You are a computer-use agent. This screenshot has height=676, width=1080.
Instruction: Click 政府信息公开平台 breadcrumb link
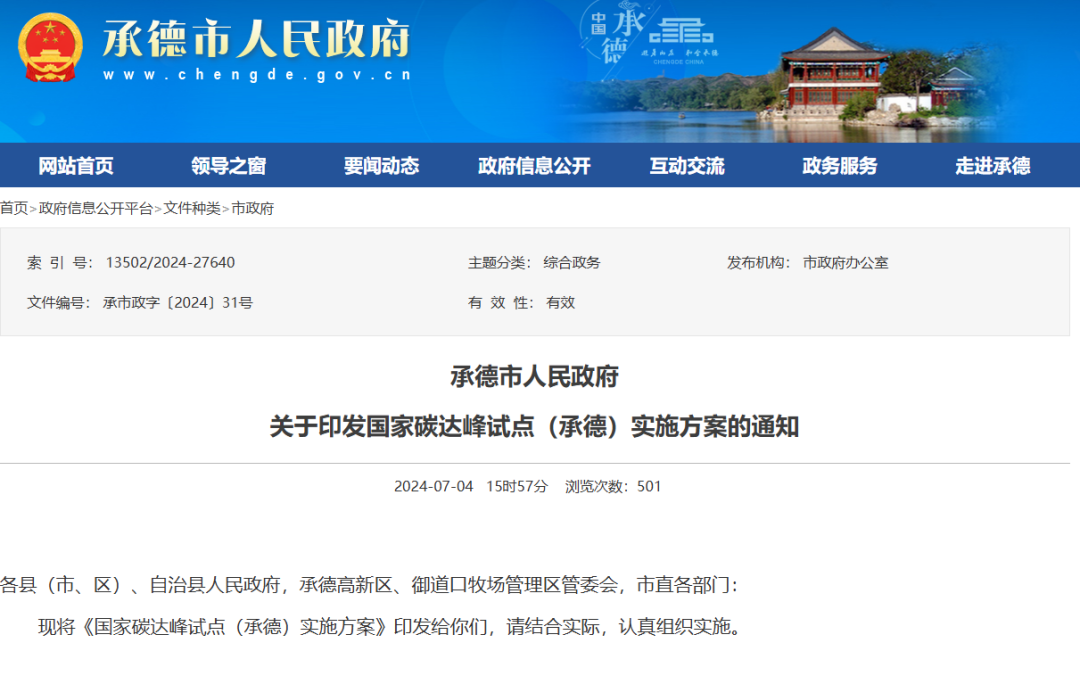(96, 208)
